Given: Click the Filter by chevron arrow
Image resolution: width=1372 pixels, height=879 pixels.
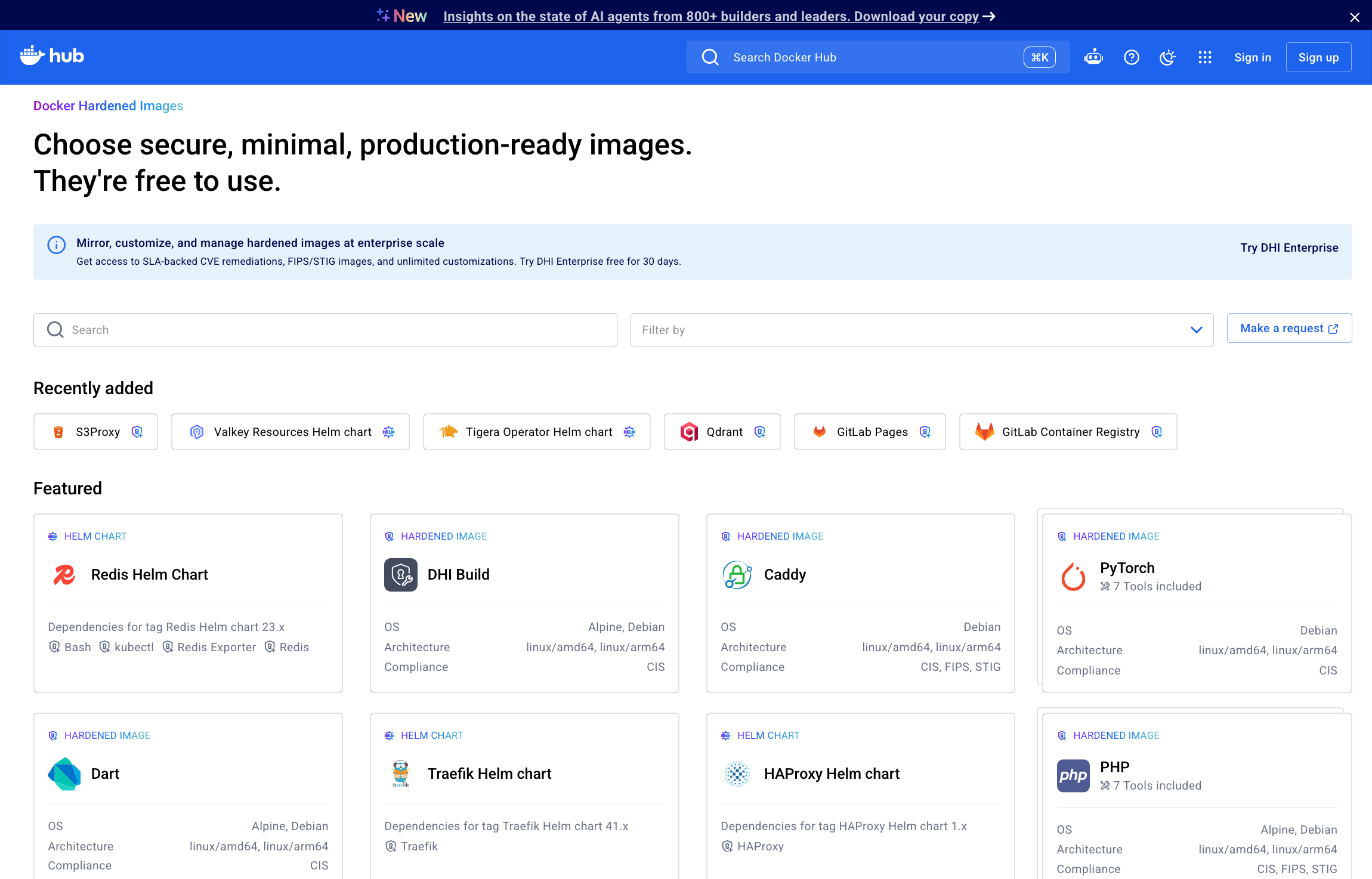Looking at the screenshot, I should (1197, 330).
